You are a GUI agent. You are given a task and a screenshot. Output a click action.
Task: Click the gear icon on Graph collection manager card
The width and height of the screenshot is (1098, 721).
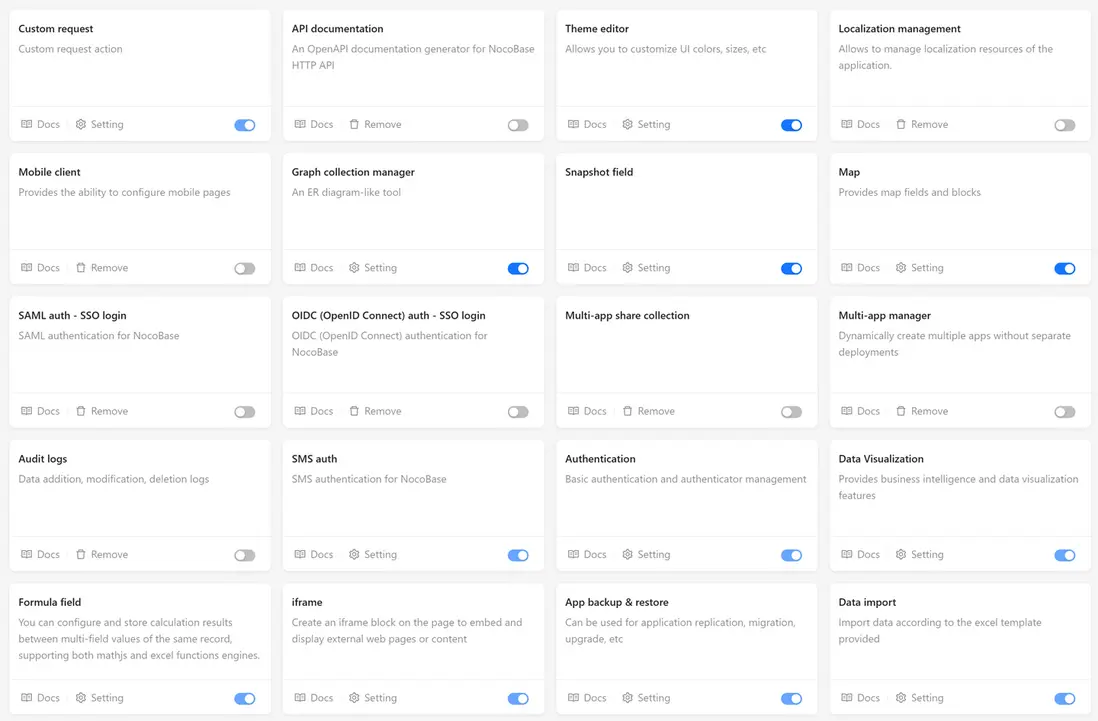354,268
